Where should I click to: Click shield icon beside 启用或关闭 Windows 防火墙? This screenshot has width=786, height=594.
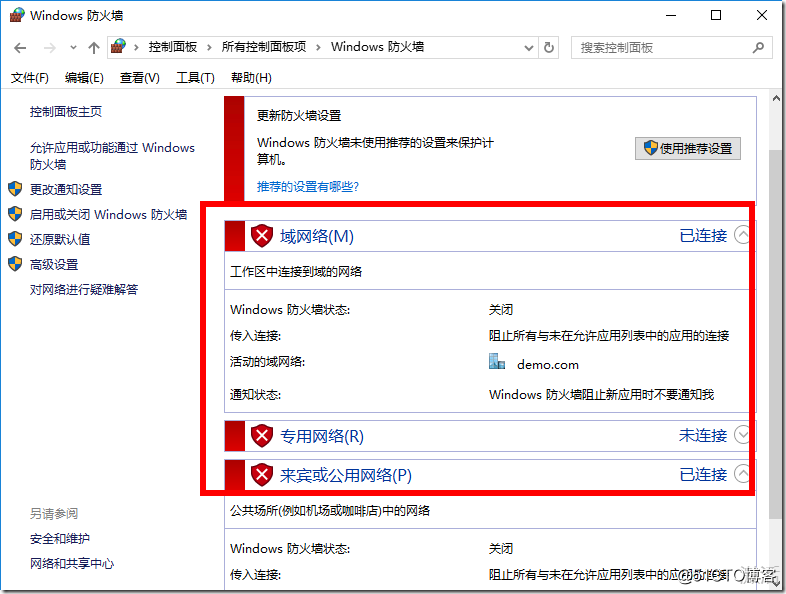coord(15,214)
